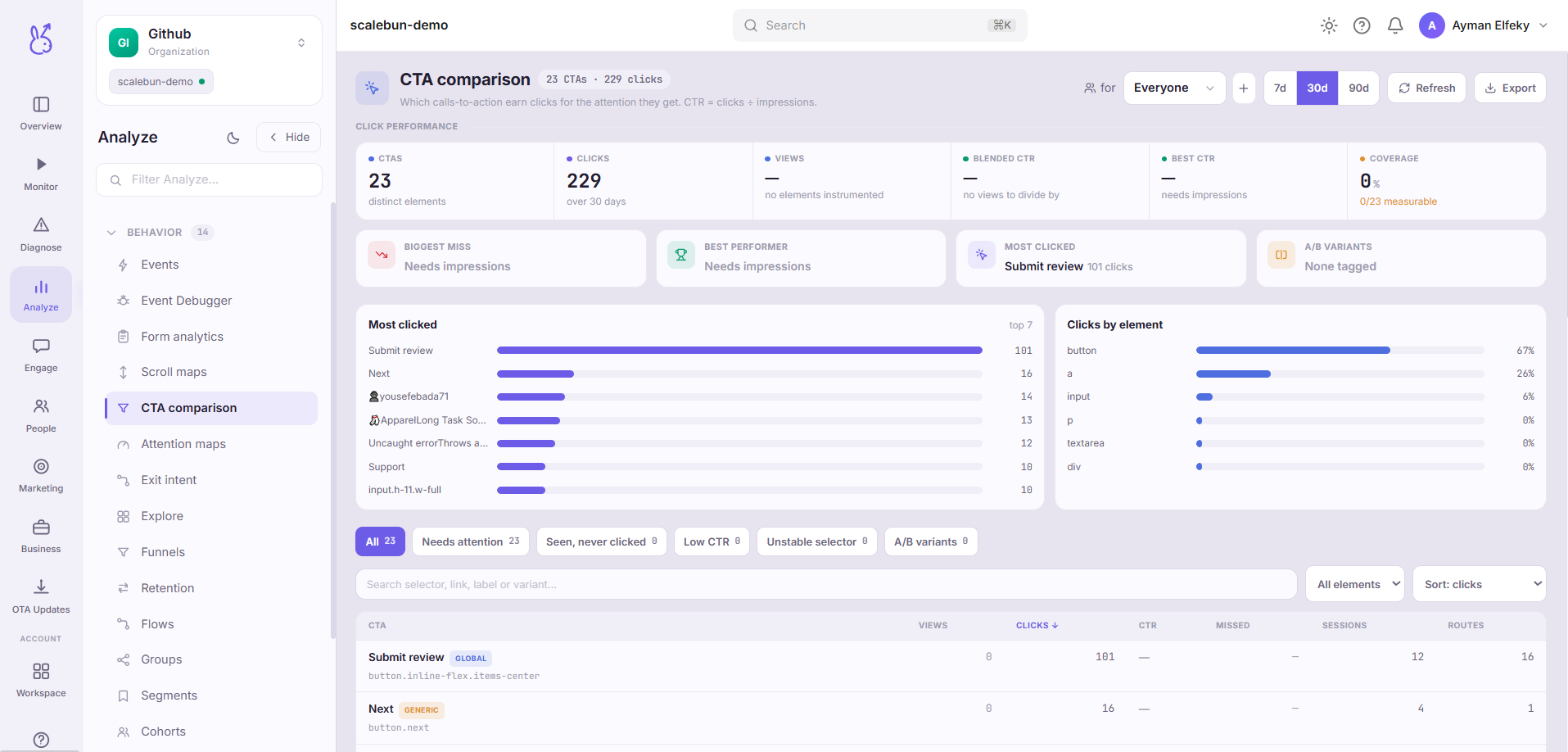Open the People section icon
Image resolution: width=1568 pixels, height=752 pixels.
[41, 406]
